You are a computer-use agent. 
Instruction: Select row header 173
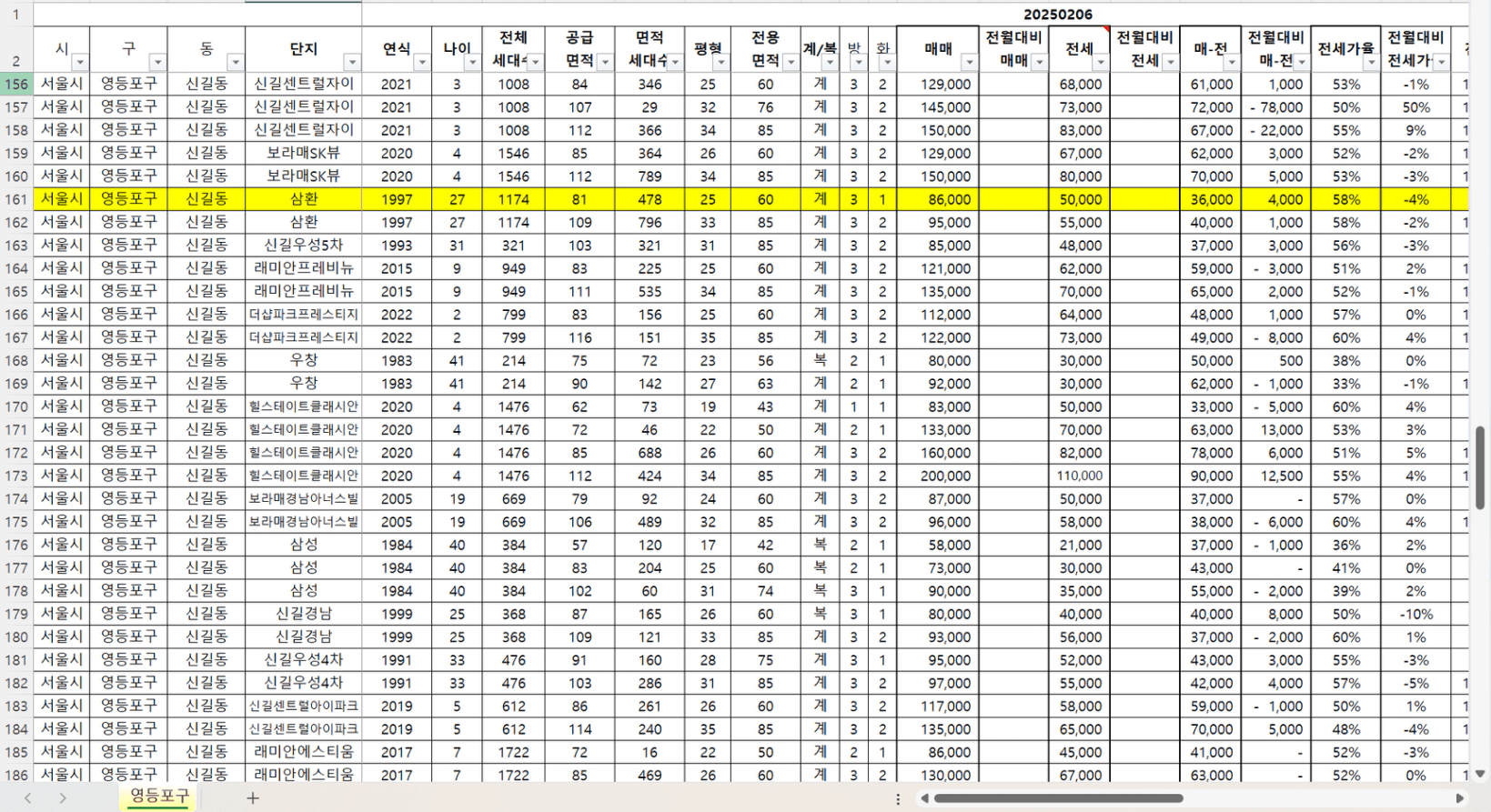coord(16,476)
